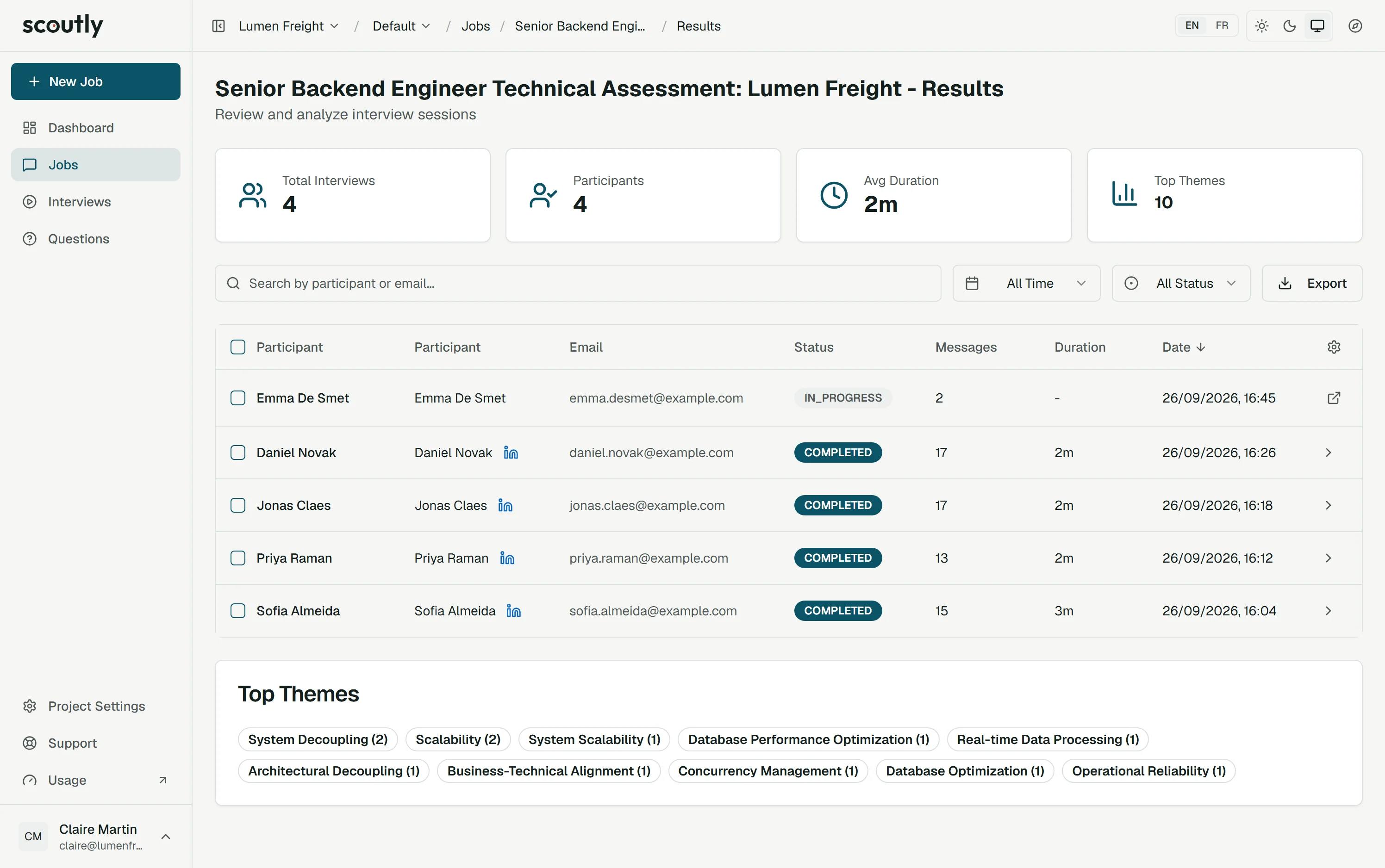
Task: Select system theme monitor icon
Action: pyautogui.click(x=1317, y=26)
